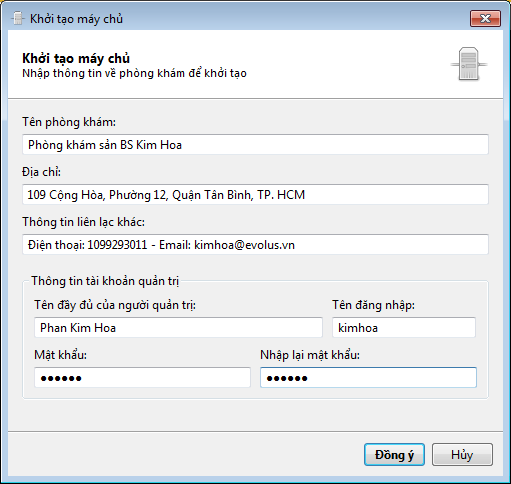Screen dimensions: 511x484
Task: Click the Địa chỉ label text
Action: [x=42, y=172]
